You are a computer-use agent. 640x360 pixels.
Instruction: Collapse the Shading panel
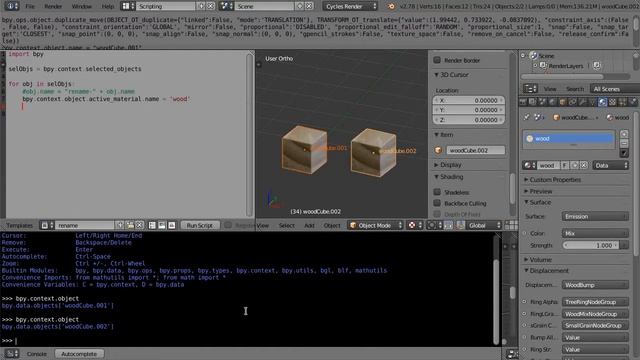click(449, 177)
